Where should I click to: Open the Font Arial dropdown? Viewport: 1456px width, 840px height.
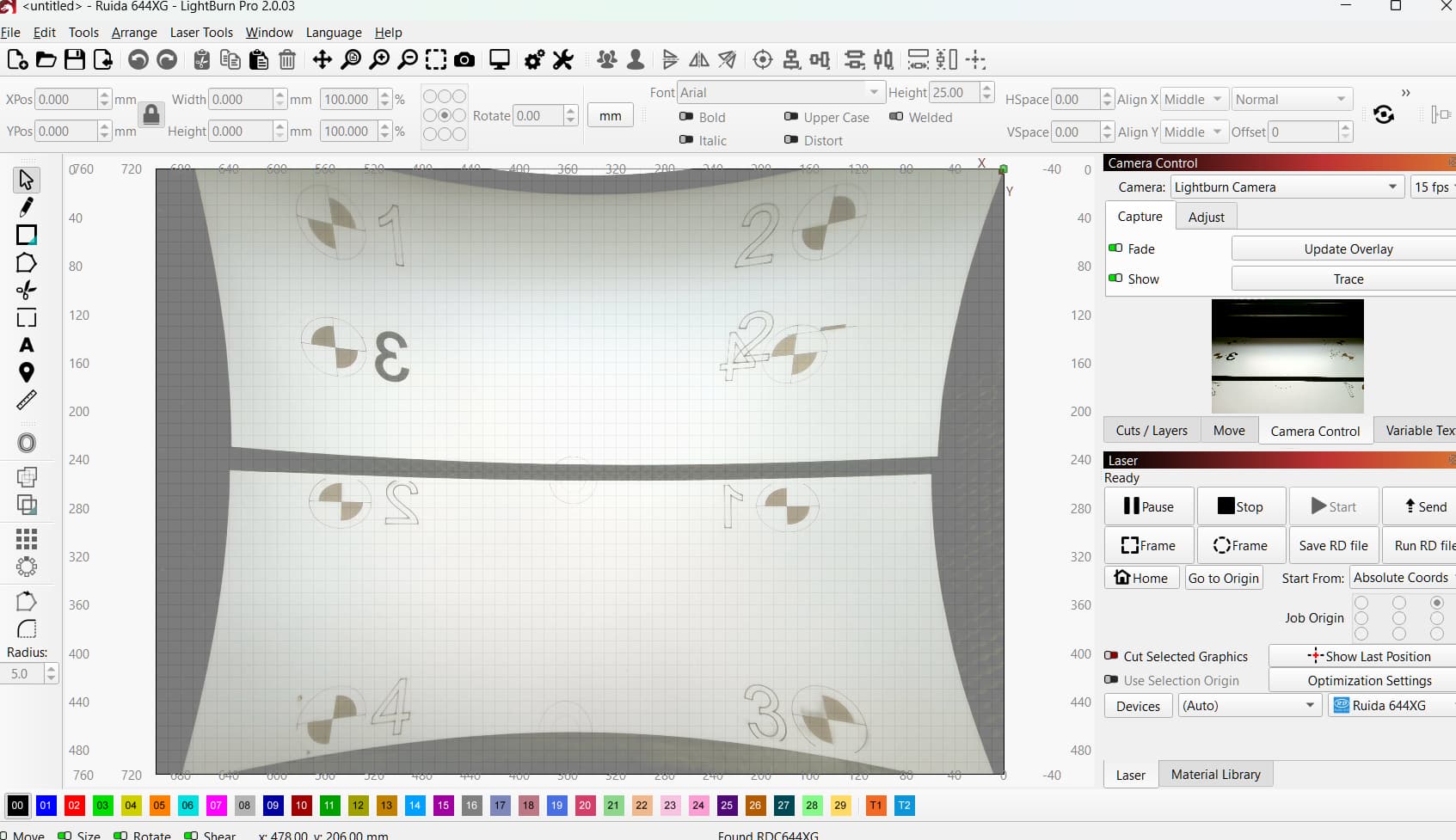[780, 93]
